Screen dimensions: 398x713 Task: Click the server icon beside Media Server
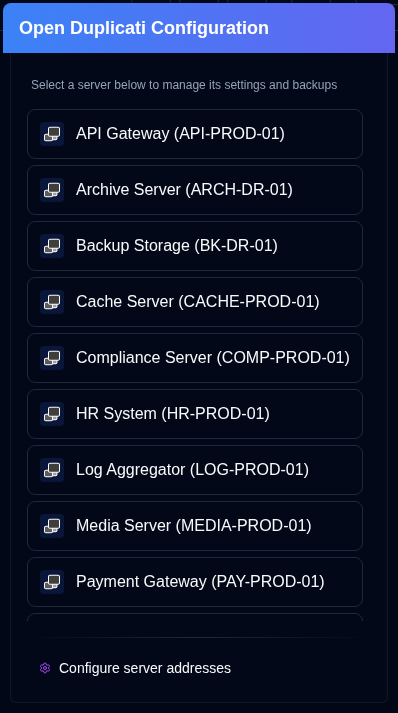point(52,526)
